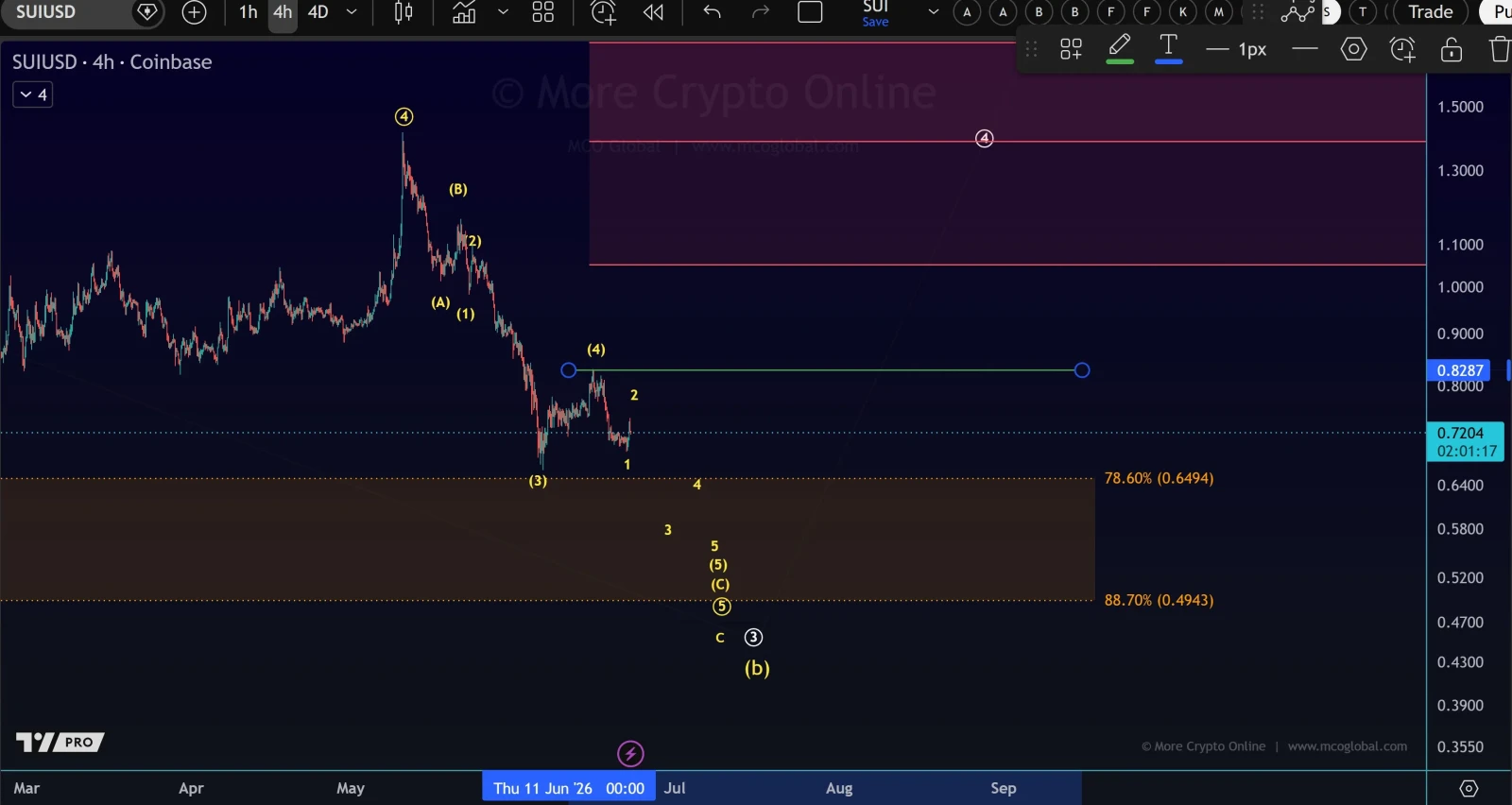Expand the layout management dropdown
Screen dimensions: 1512x805
pyautogui.click(x=934, y=12)
